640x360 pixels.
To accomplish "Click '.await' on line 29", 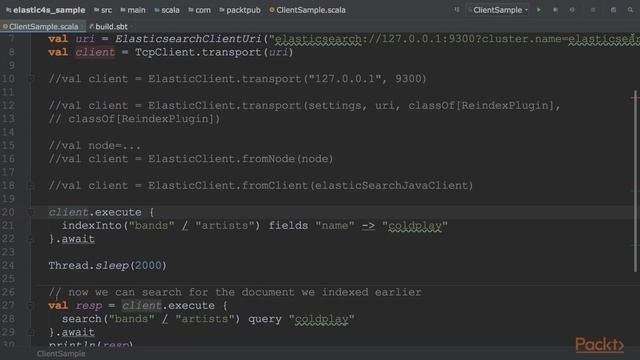I will (x=75, y=332).
